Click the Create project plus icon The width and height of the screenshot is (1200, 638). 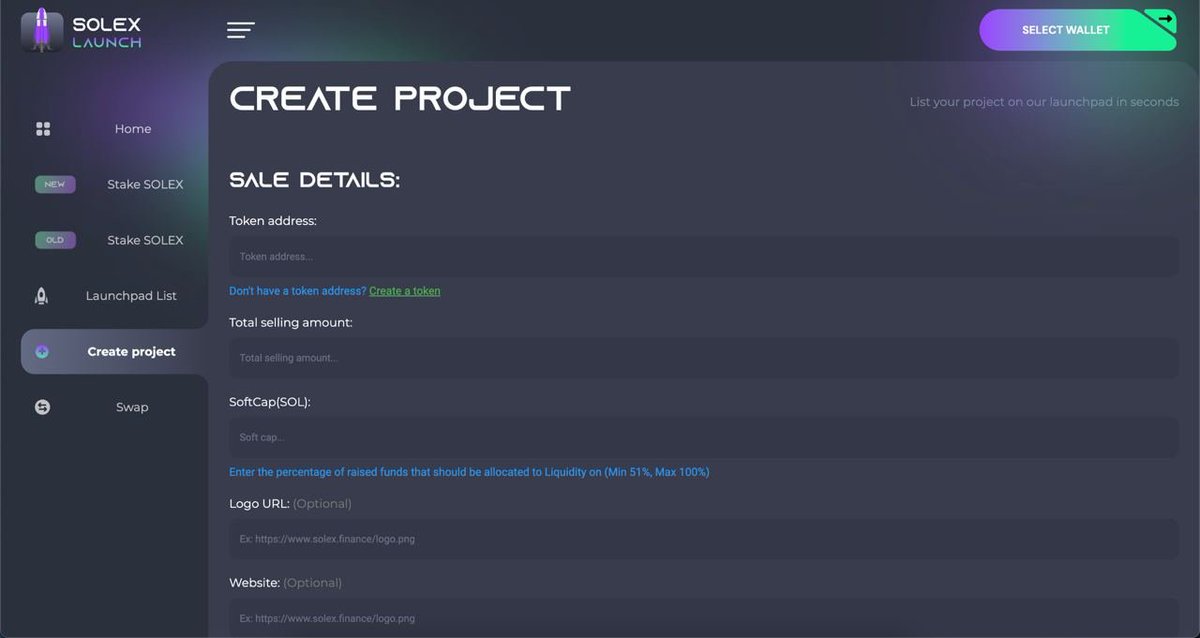click(x=42, y=352)
